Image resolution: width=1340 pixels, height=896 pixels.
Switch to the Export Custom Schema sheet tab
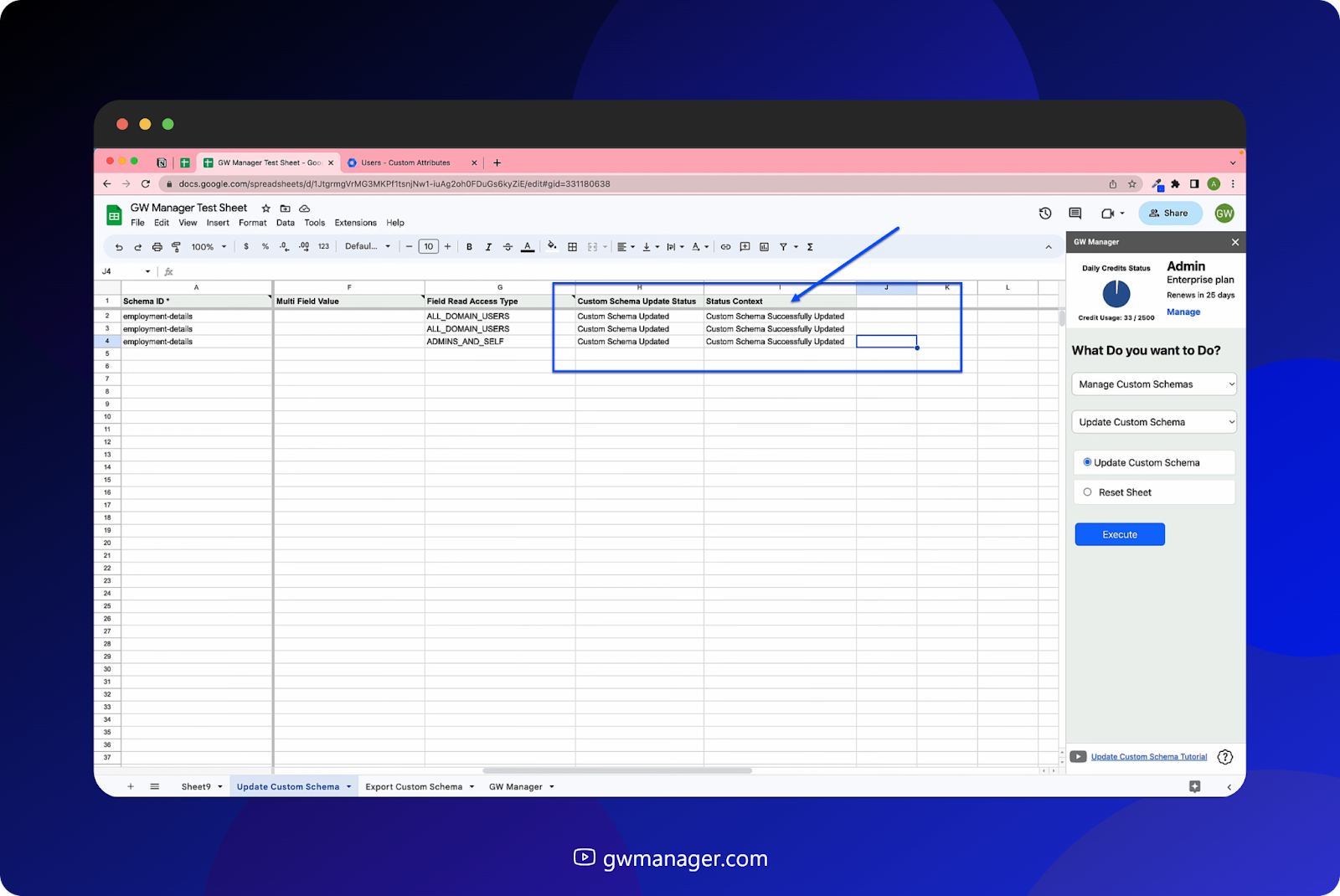[415, 786]
